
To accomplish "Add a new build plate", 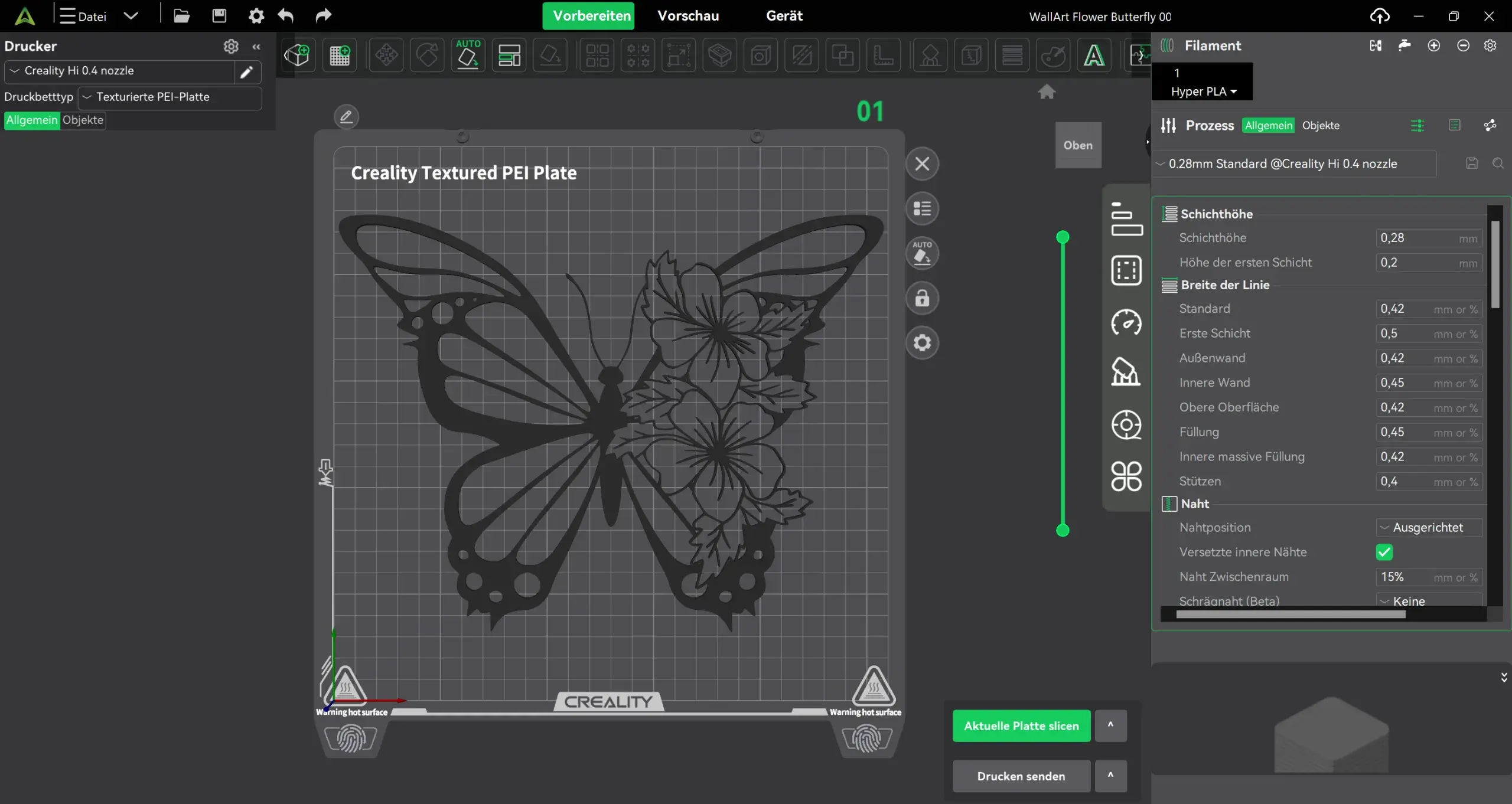I will click(340, 55).
